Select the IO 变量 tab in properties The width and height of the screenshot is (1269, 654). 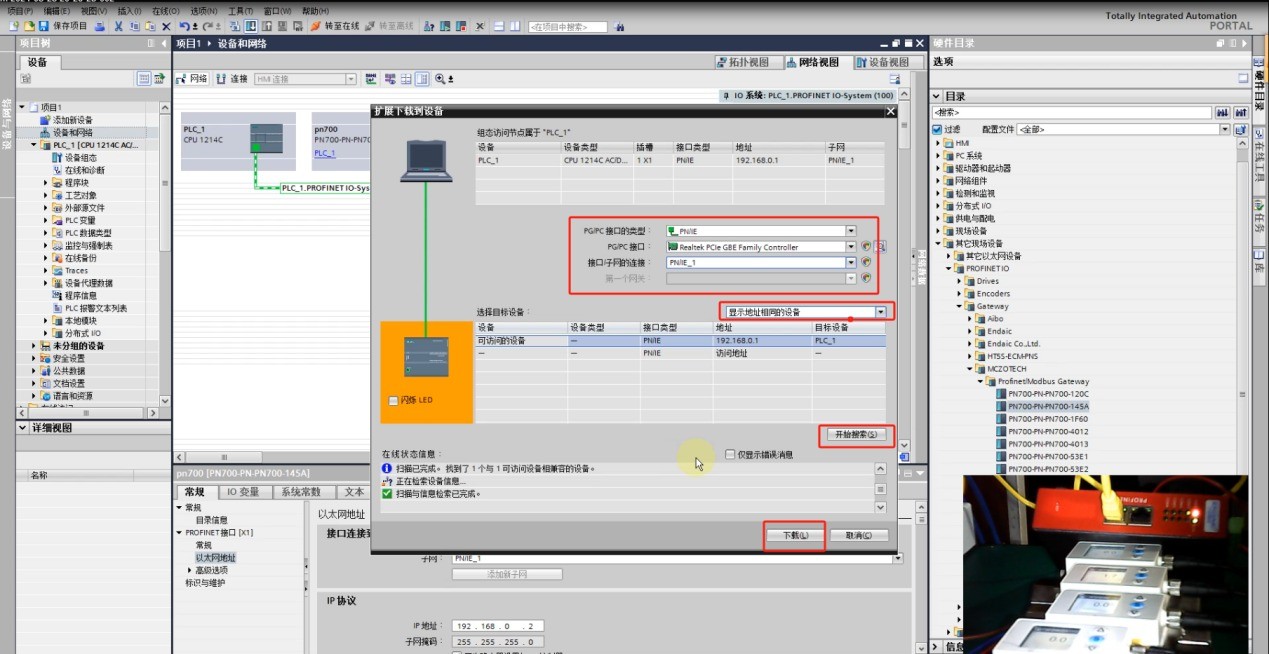point(242,492)
